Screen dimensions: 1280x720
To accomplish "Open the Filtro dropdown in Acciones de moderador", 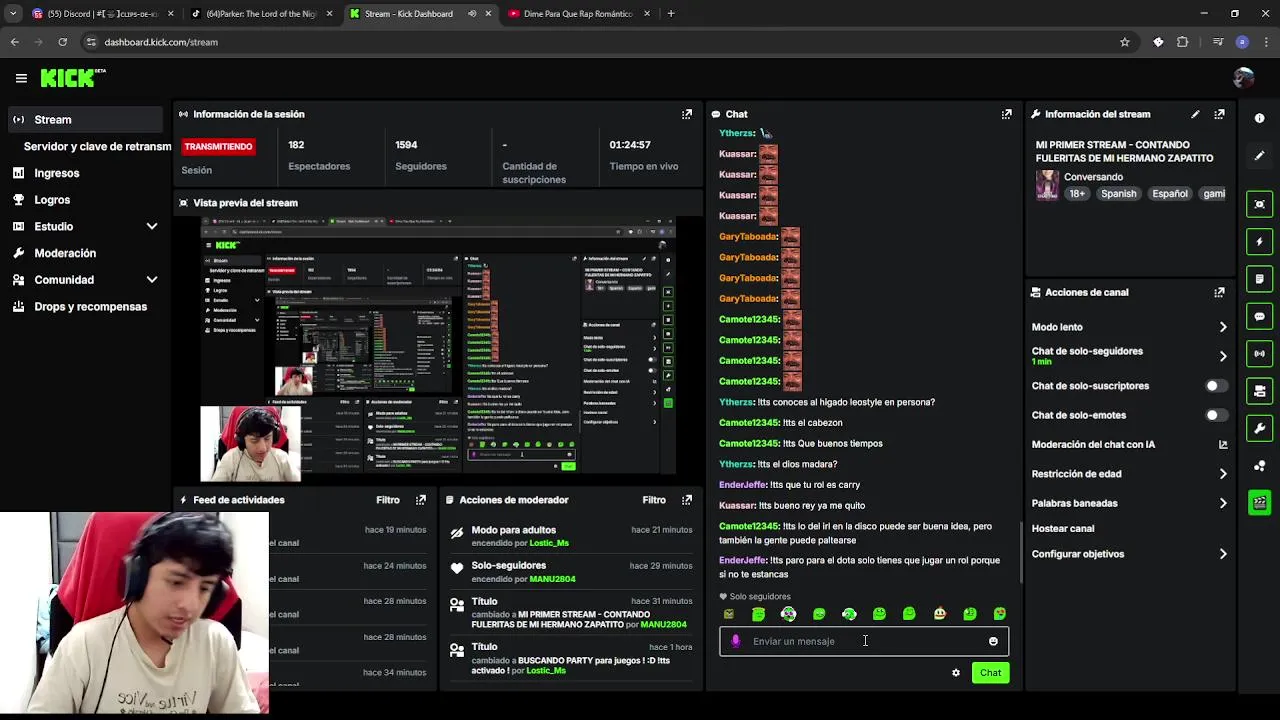I will click(654, 500).
